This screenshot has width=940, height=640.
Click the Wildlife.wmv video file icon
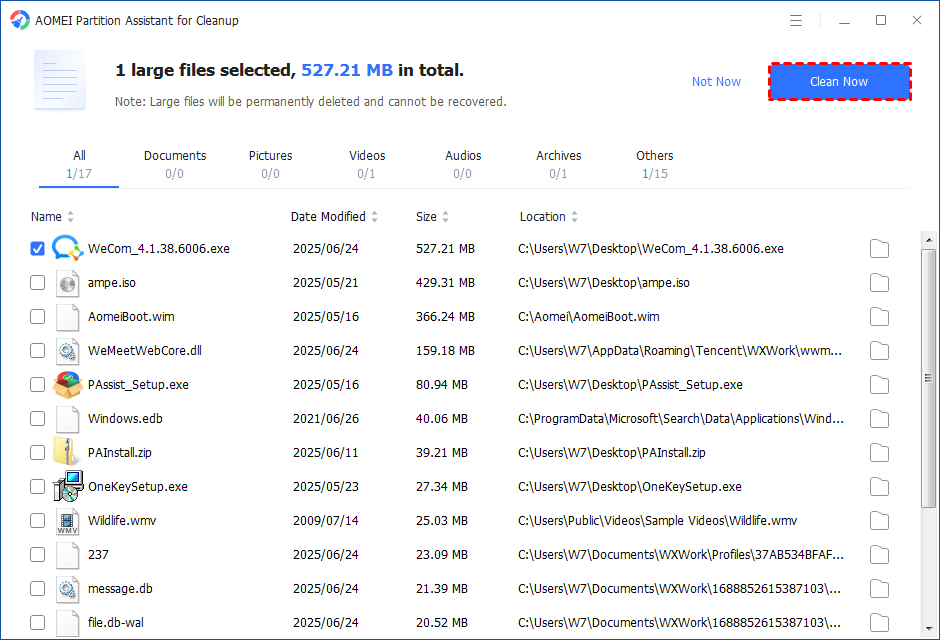pyautogui.click(x=67, y=521)
